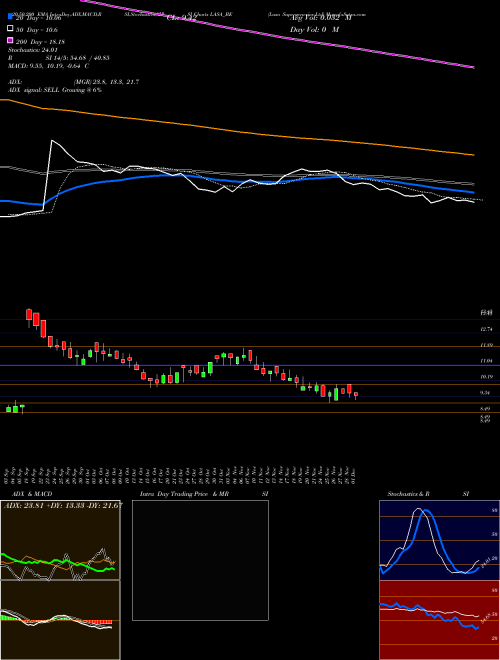Image resolution: width=500 pixels, height=660 pixels.
Task: Click the blue 20 Day legend swatch
Action: tap(10, 17)
